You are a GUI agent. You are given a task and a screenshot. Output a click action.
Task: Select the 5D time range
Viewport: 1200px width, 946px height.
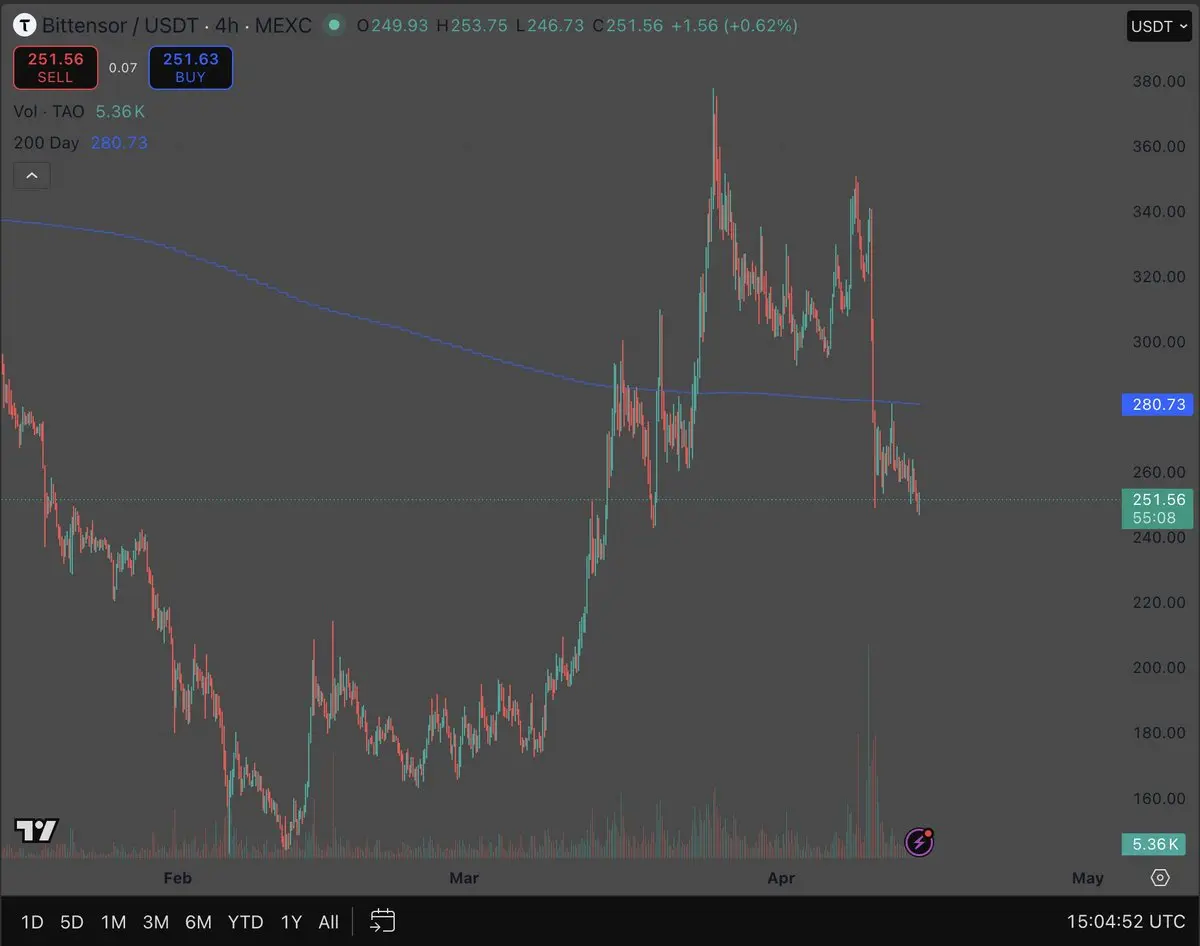(72, 922)
